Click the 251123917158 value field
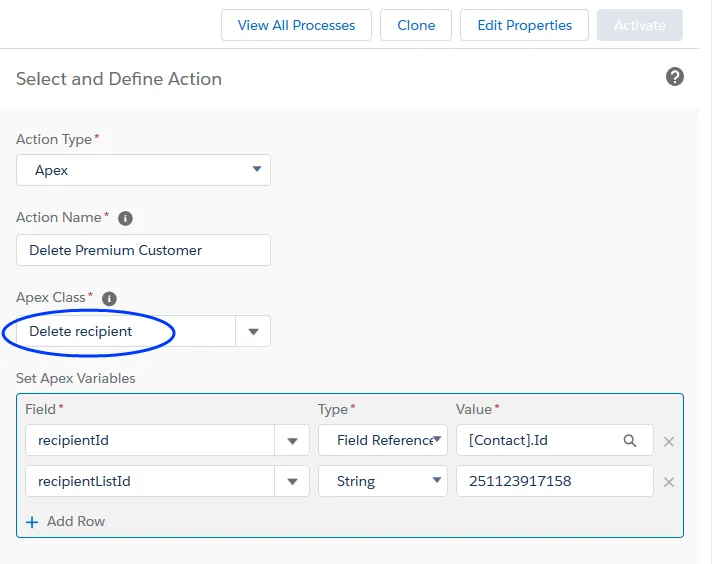This screenshot has width=712, height=564. point(555,481)
